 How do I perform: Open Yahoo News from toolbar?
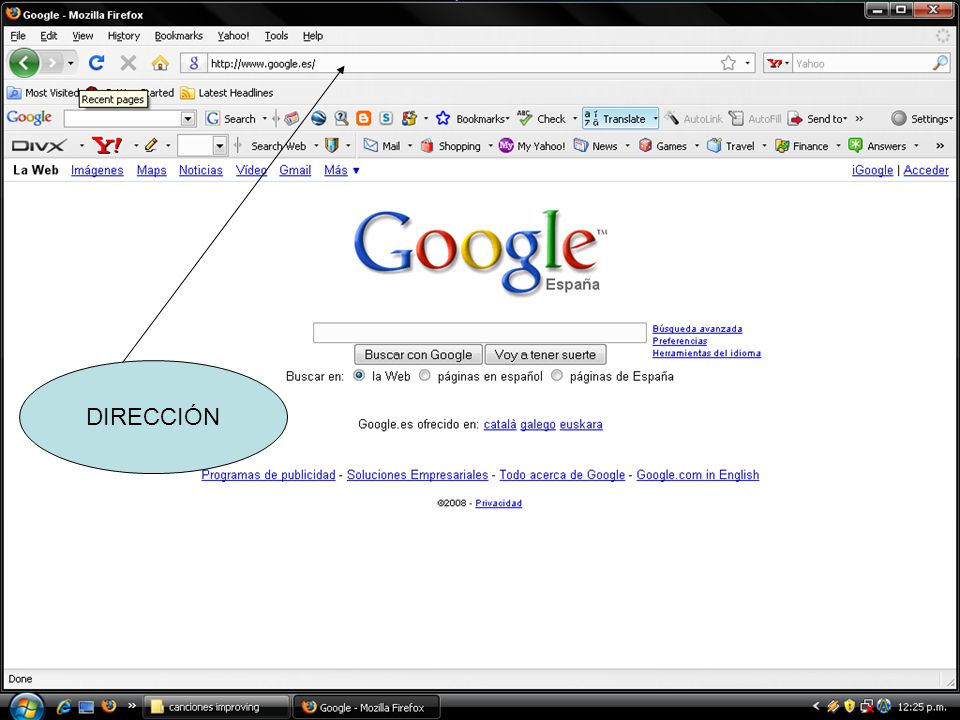click(x=596, y=146)
